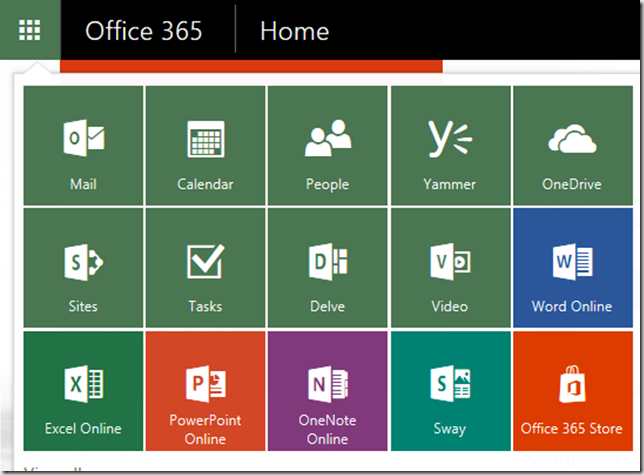This screenshot has width=644, height=475.
Task: Launch Word Online tile
Action: 573,268
